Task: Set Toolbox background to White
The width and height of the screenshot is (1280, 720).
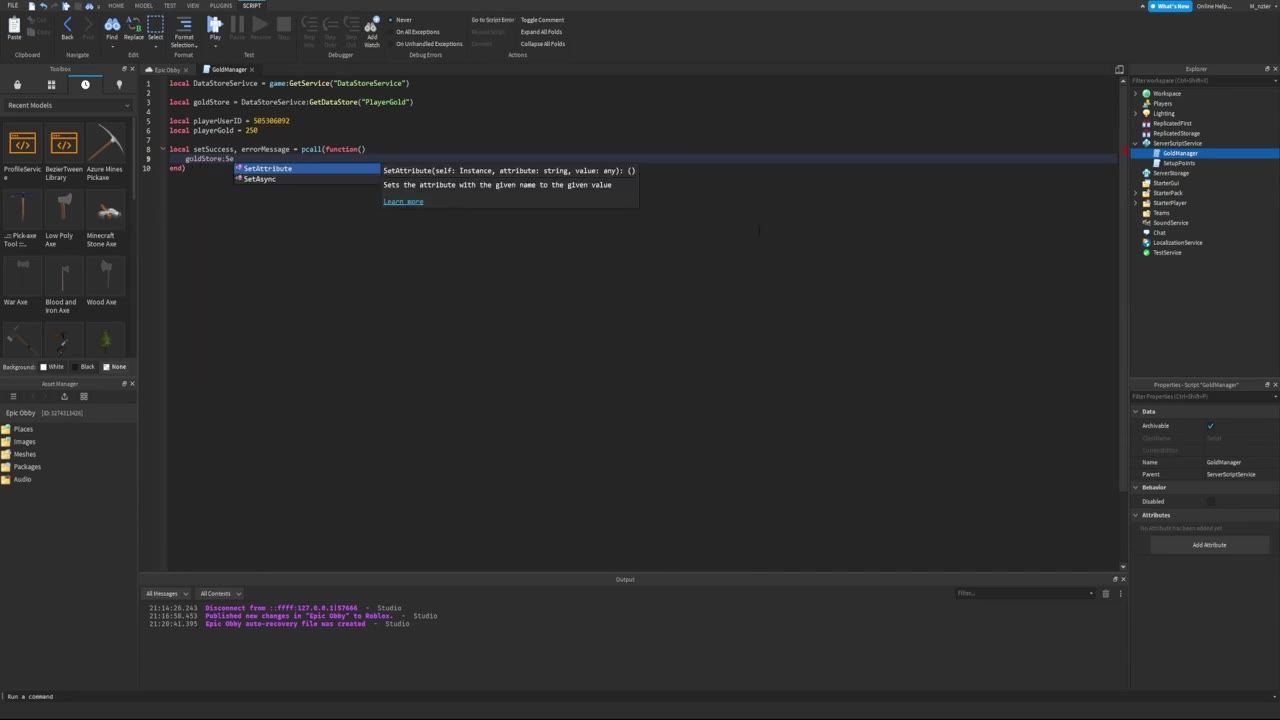Action: coord(51,367)
